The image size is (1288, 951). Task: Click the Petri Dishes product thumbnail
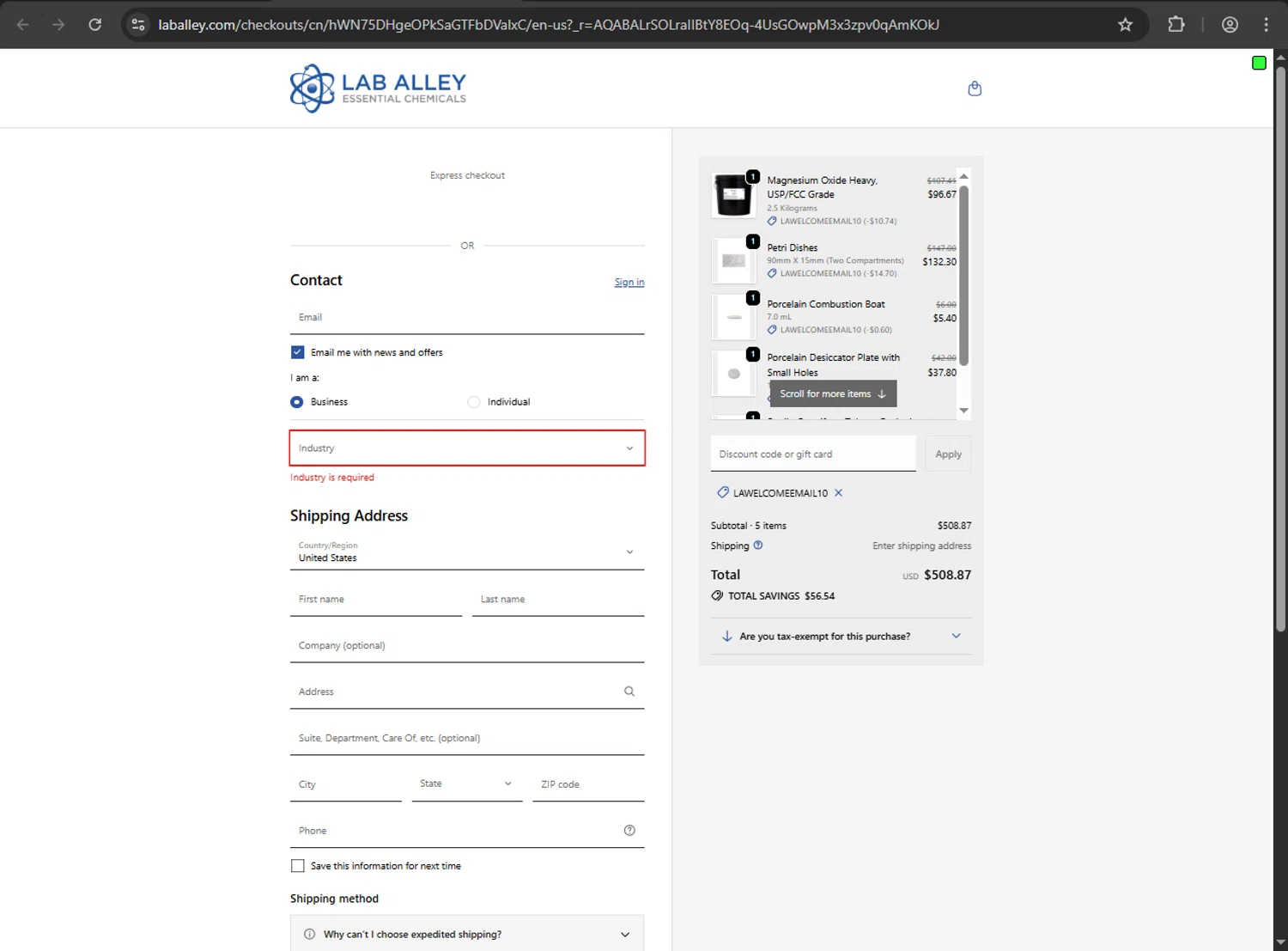coord(733,260)
